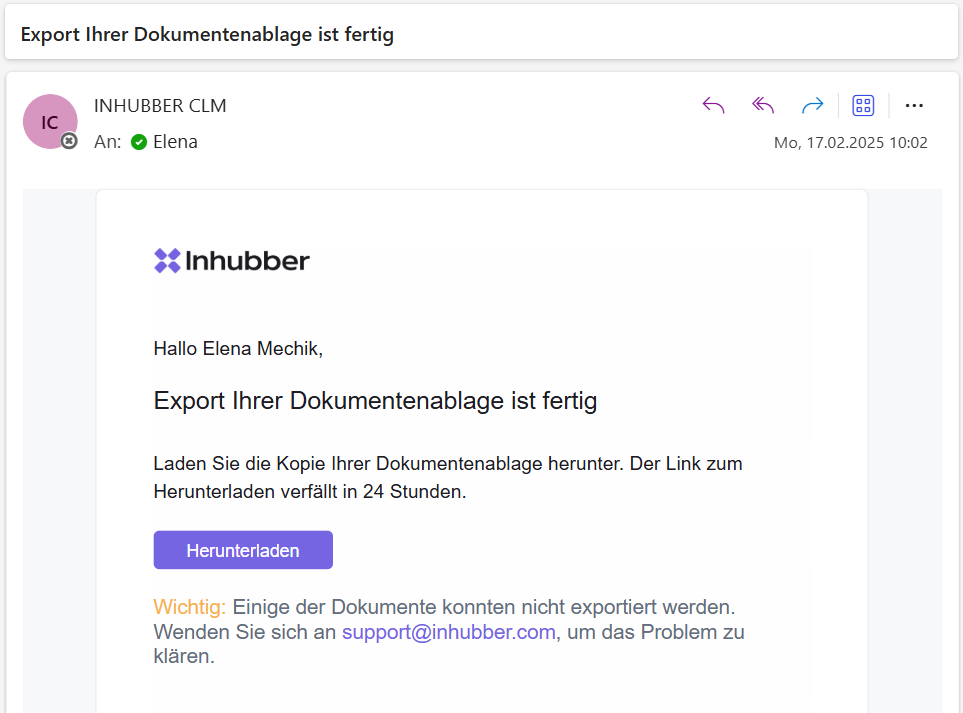
Task: Click the presence status badge on the avatar
Action: click(69, 141)
